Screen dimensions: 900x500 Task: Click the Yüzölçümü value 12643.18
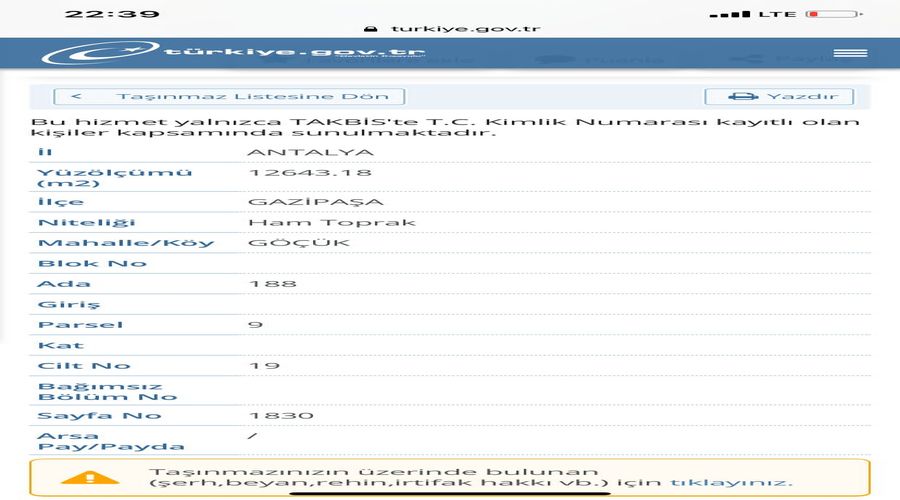point(289,172)
